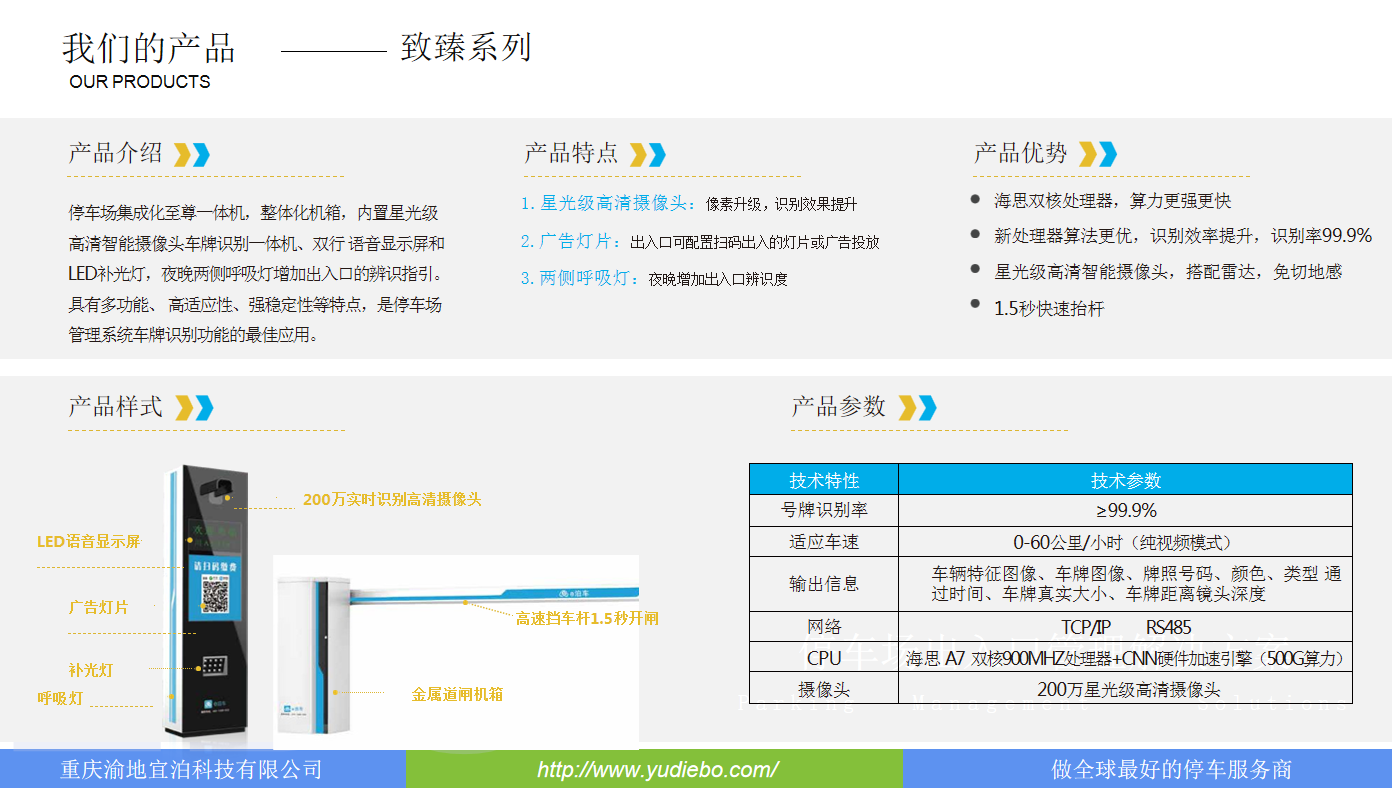Screen dimensions: 1392x788
Task: Click the double-chevron icon beside 产品优势
Action: [x=1097, y=155]
